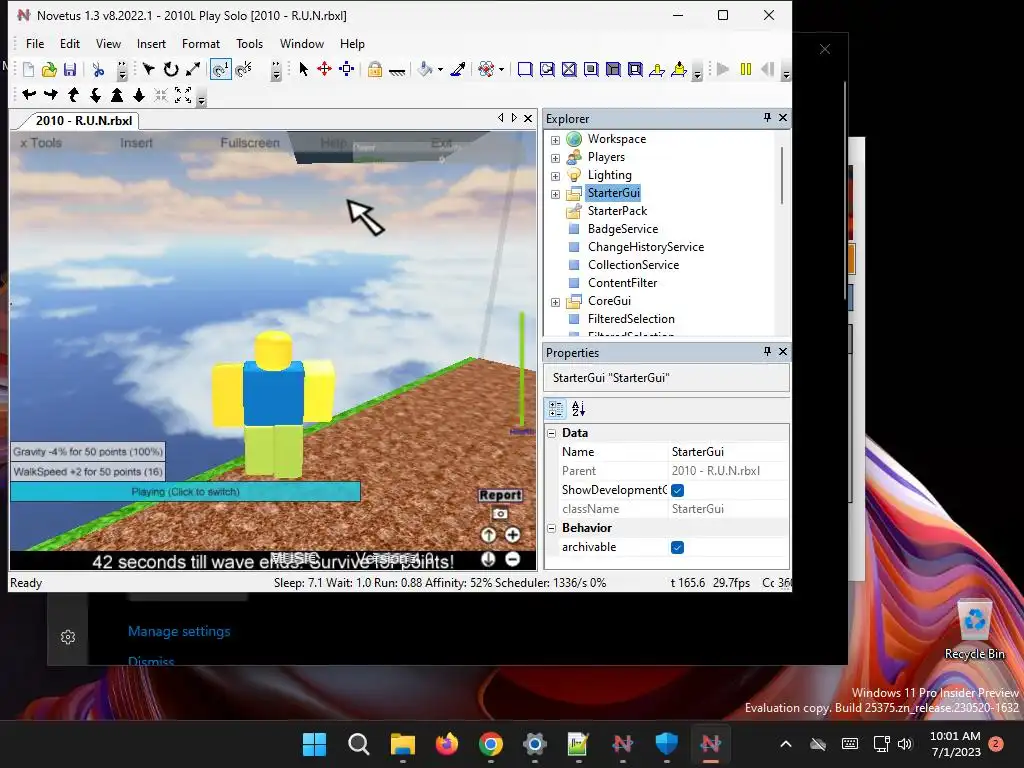Click the Name property value field
The height and width of the screenshot is (768, 1024).
click(728, 452)
